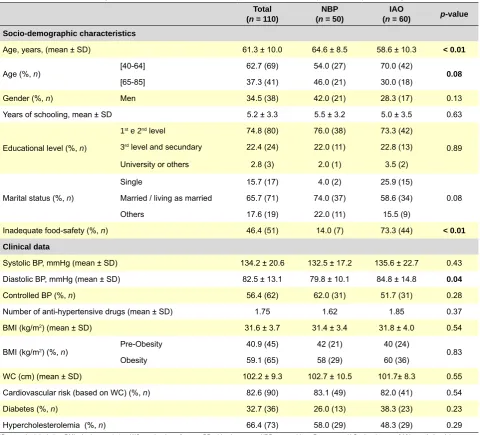Select 'Inadequate food-safety (%, n)' label
Image resolution: width=480 pixels, height=435 pixels.
(55, 230)
